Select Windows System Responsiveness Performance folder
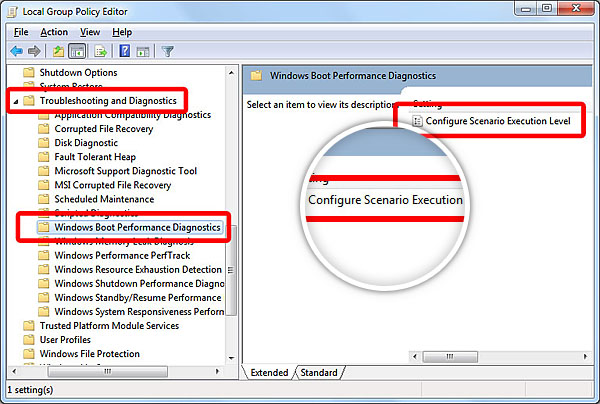The width and height of the screenshot is (600, 404). [x=139, y=312]
